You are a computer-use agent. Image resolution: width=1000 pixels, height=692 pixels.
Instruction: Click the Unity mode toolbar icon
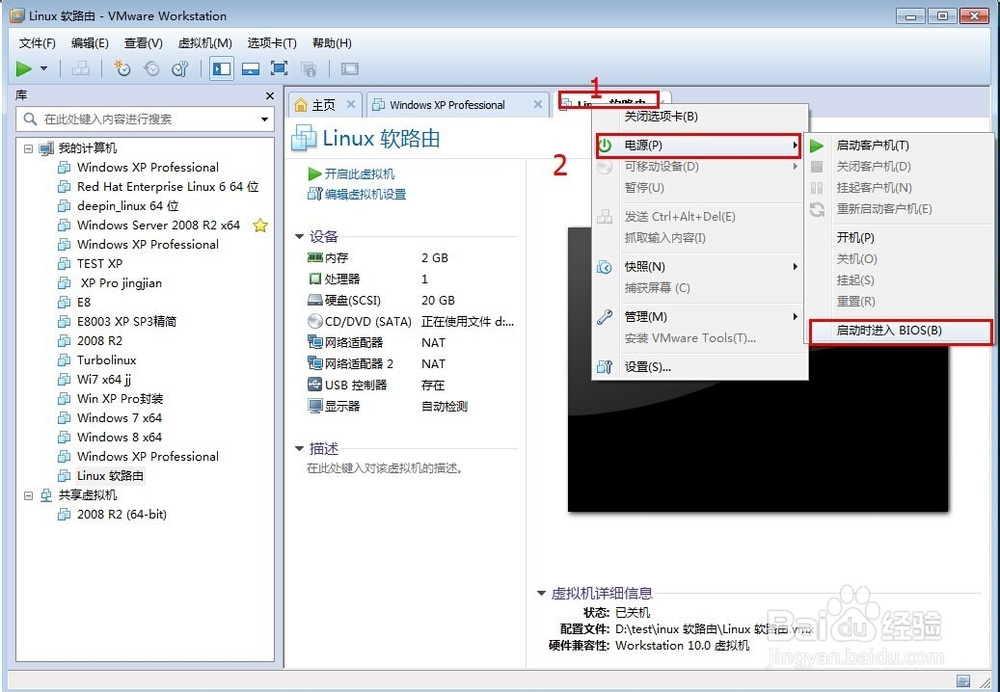pos(309,68)
